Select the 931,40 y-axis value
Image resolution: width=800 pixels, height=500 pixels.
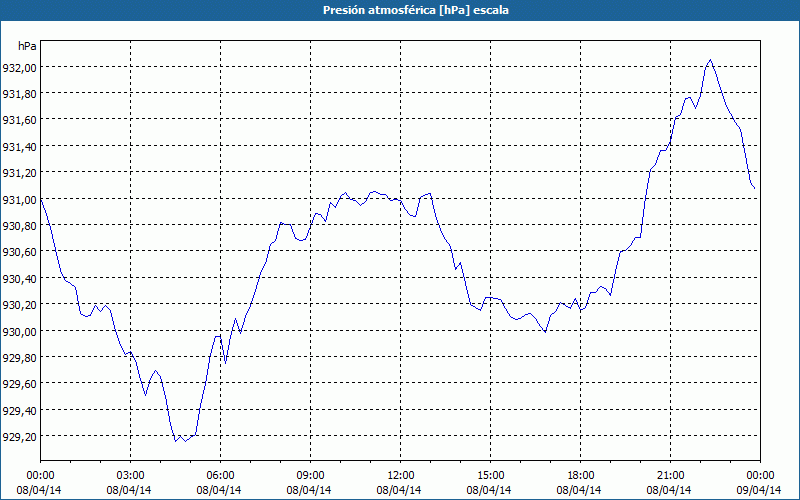tap(19, 147)
